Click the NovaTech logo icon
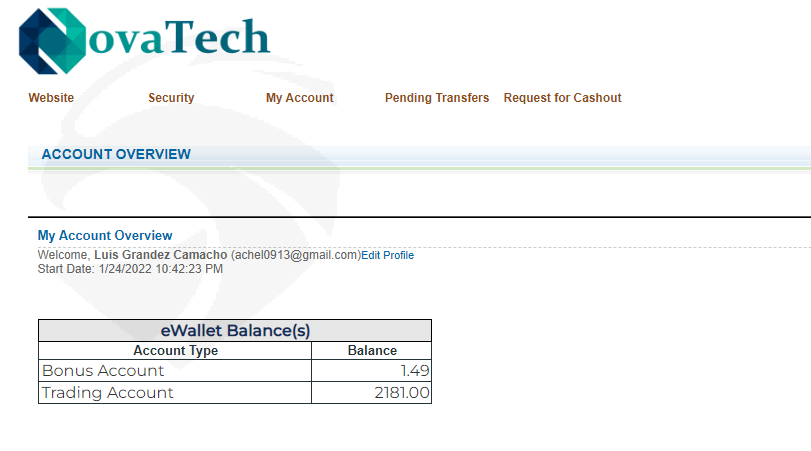Image resolution: width=811 pixels, height=451 pixels. click(x=52, y=41)
